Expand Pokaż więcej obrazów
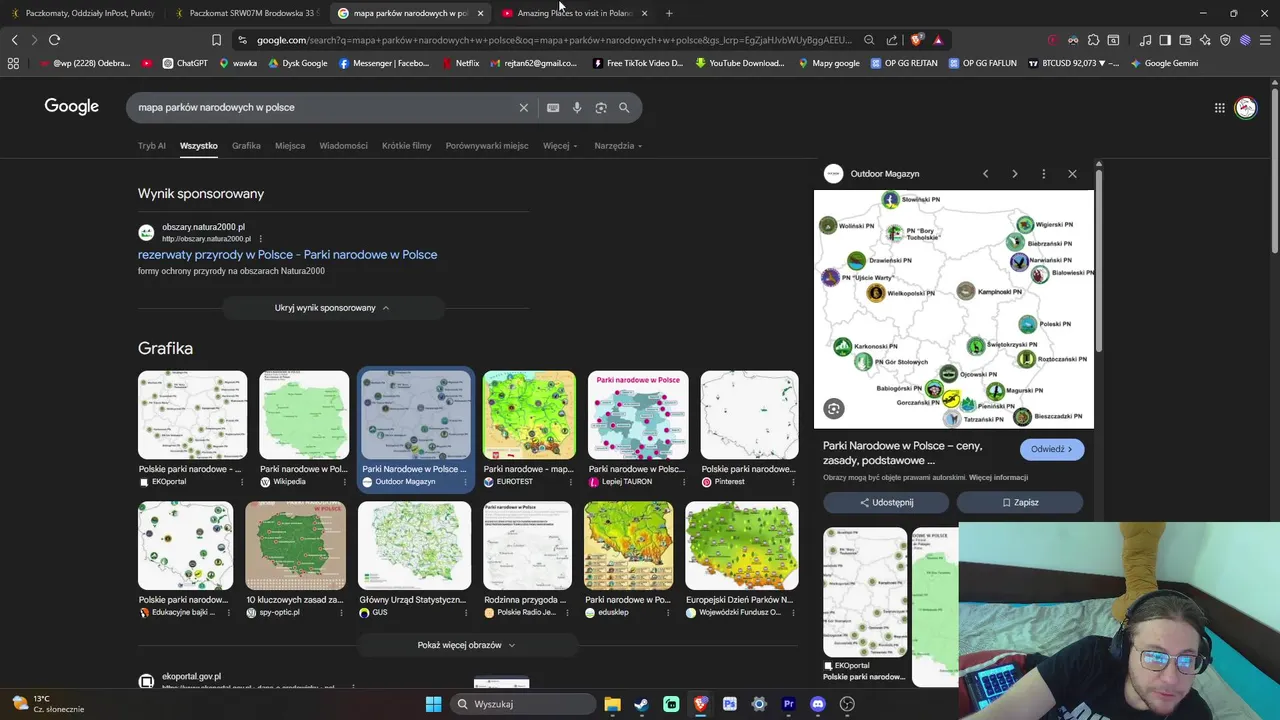The width and height of the screenshot is (1280, 720). (x=466, y=645)
